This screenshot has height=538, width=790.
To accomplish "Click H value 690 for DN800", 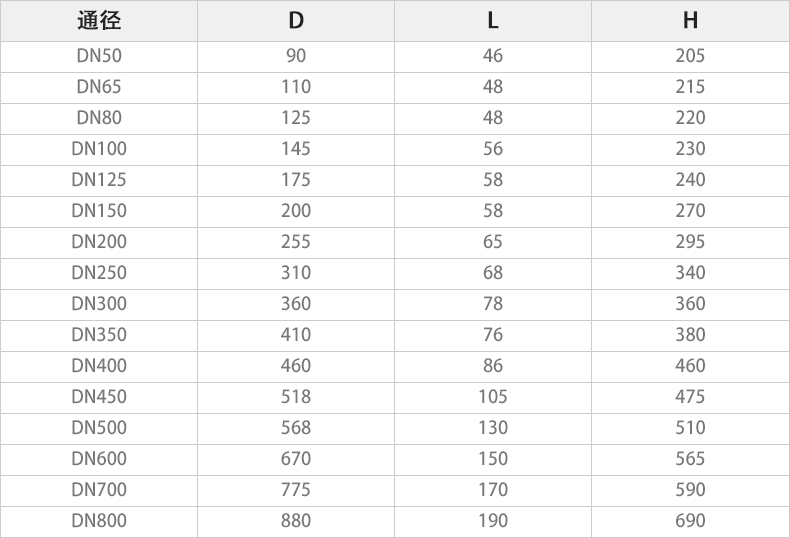I will click(690, 521).
